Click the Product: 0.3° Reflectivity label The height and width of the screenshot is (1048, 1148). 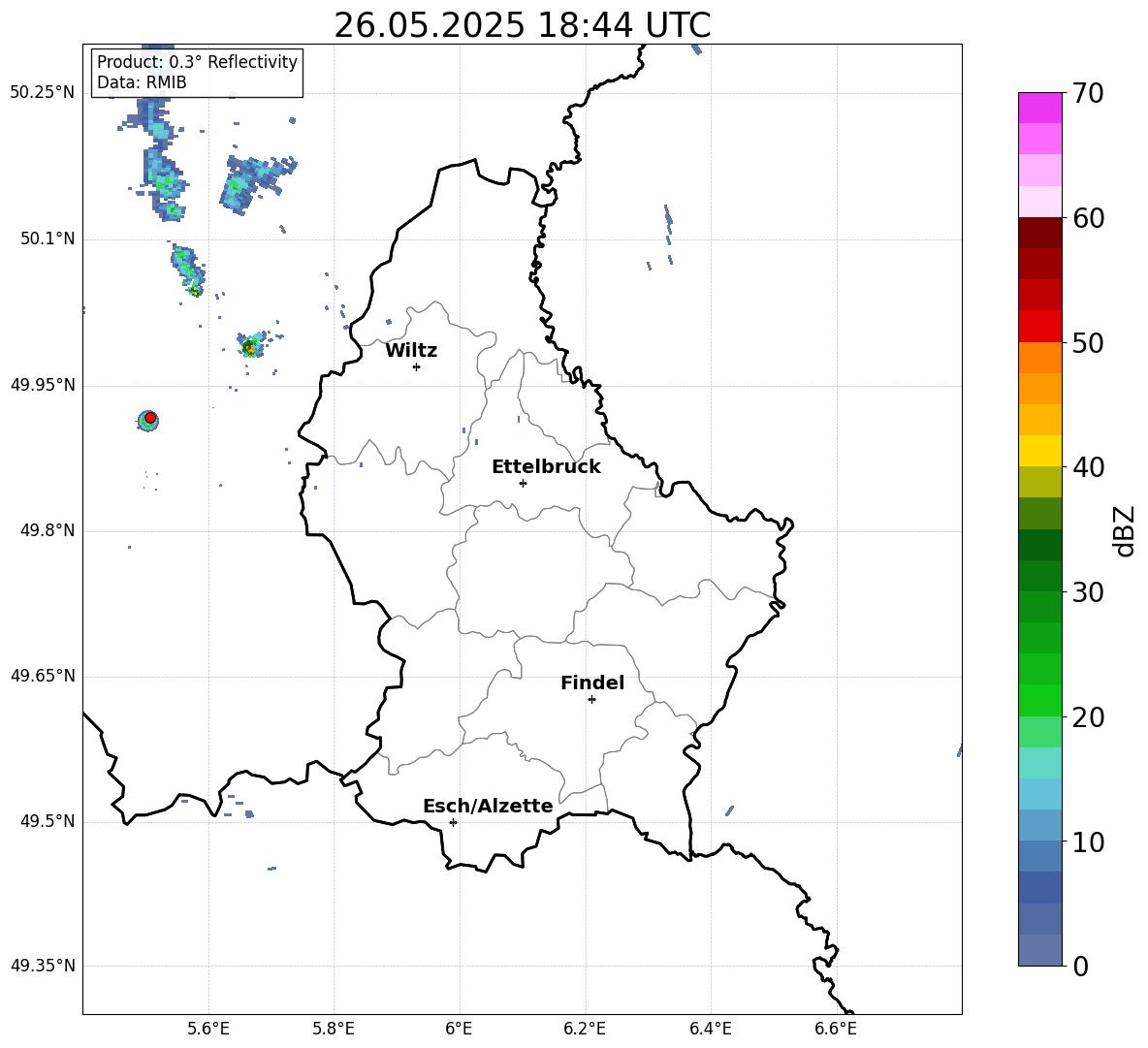[x=197, y=62]
